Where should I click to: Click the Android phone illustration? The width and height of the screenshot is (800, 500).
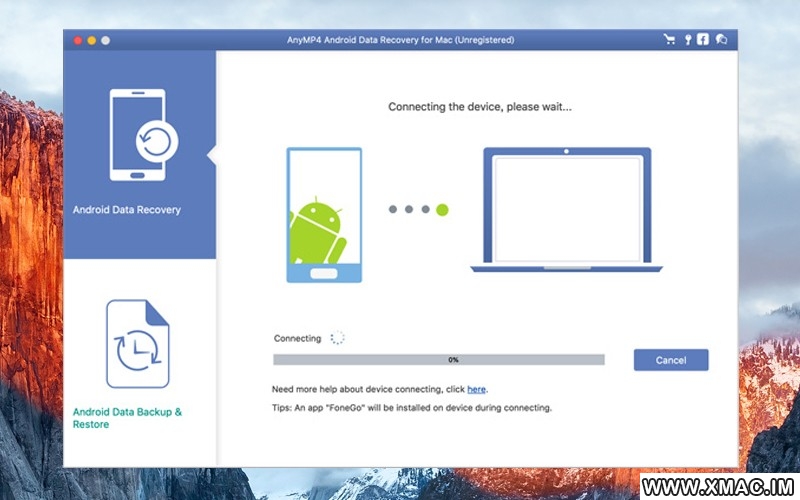pos(324,215)
